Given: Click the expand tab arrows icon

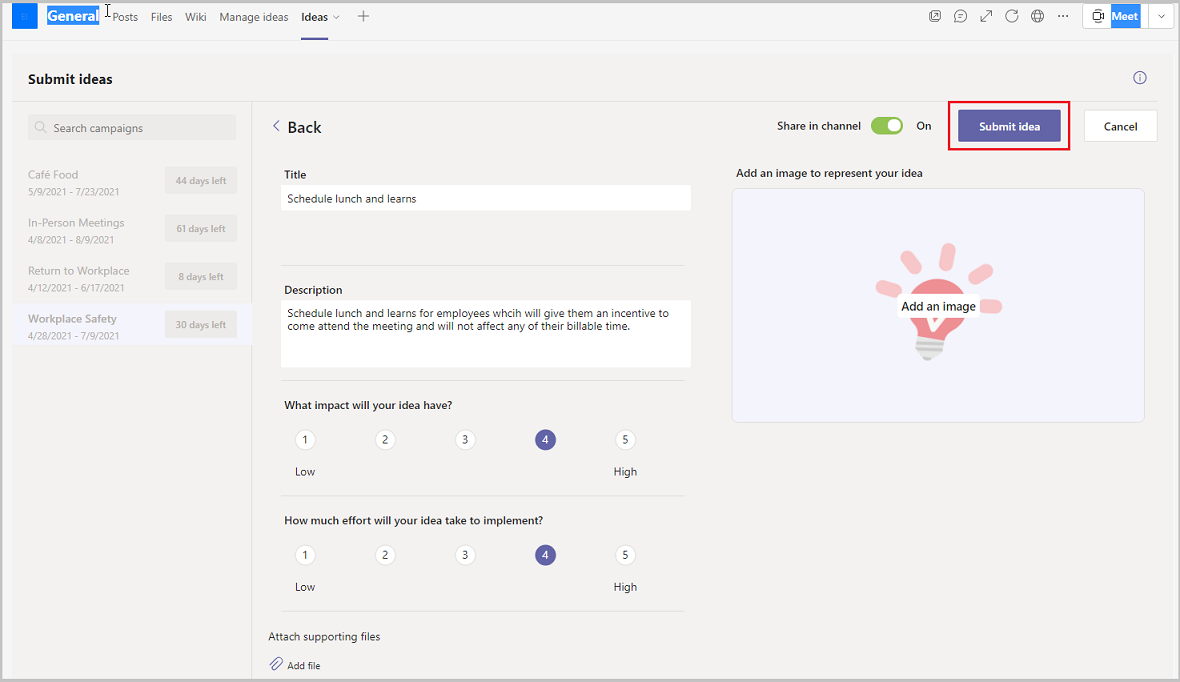Looking at the screenshot, I should (x=986, y=16).
